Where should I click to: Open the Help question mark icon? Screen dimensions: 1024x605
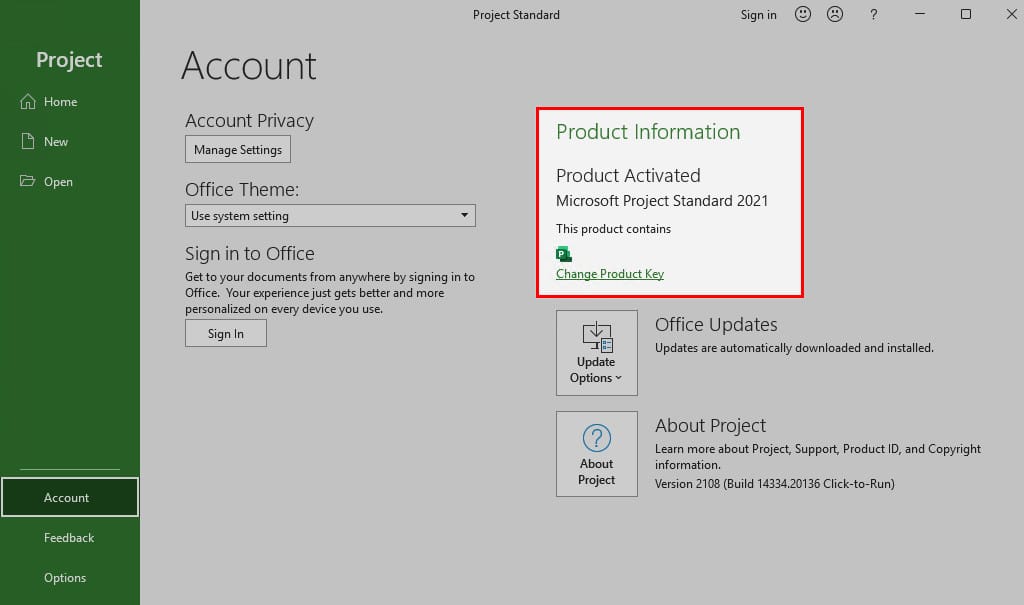pyautogui.click(x=873, y=14)
